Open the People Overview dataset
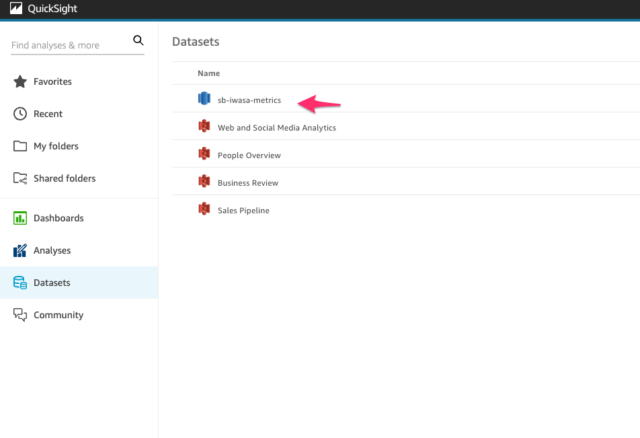Screen dimensions: 640x438 249,156
